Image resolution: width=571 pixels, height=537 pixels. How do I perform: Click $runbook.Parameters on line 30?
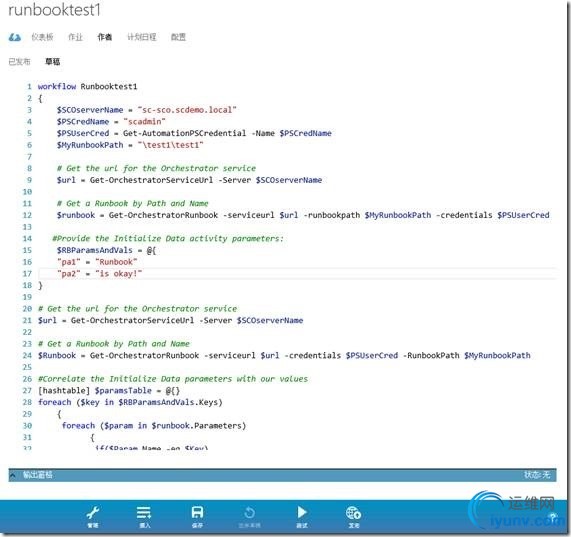point(199,425)
